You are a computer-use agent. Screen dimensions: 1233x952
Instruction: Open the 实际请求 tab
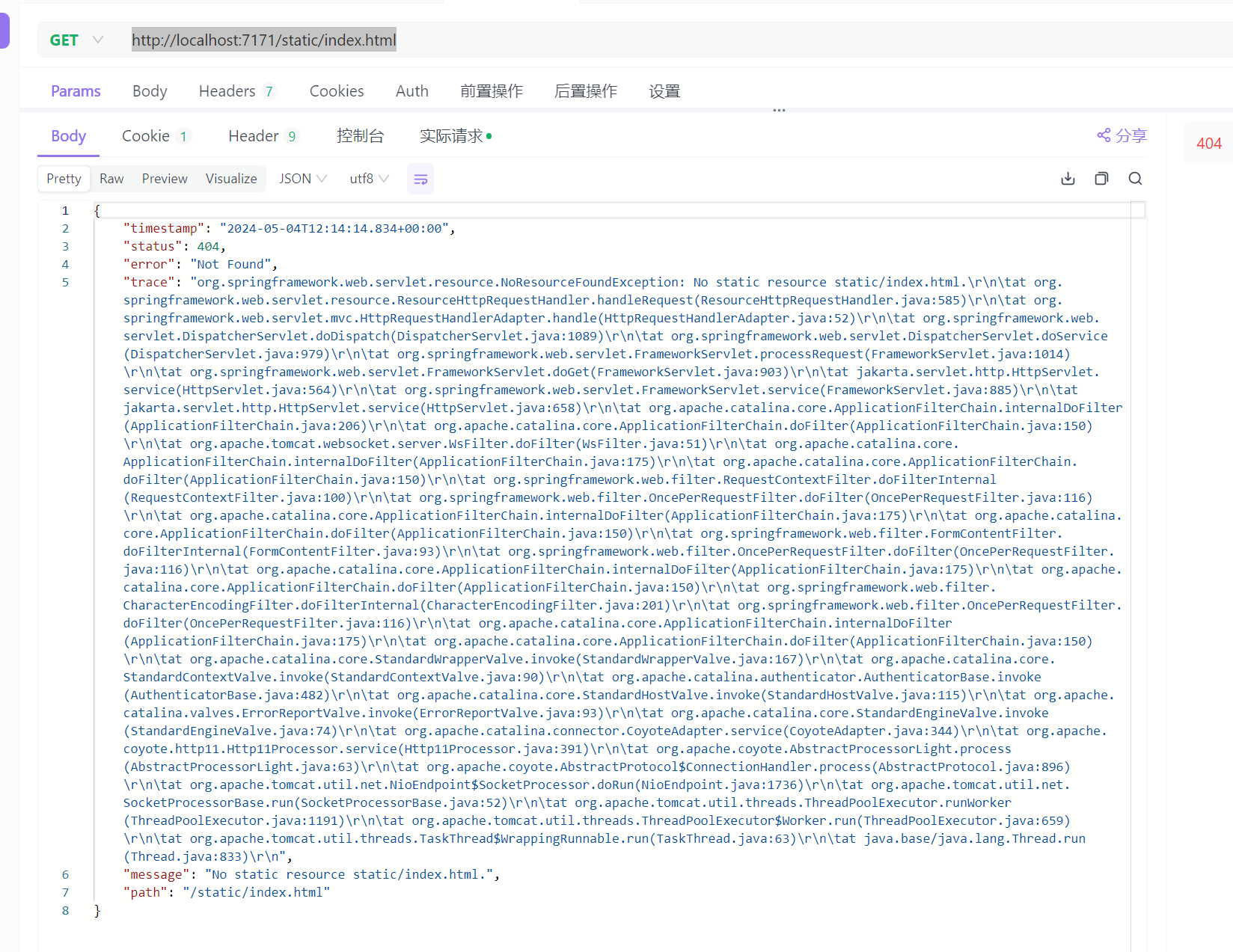(455, 136)
